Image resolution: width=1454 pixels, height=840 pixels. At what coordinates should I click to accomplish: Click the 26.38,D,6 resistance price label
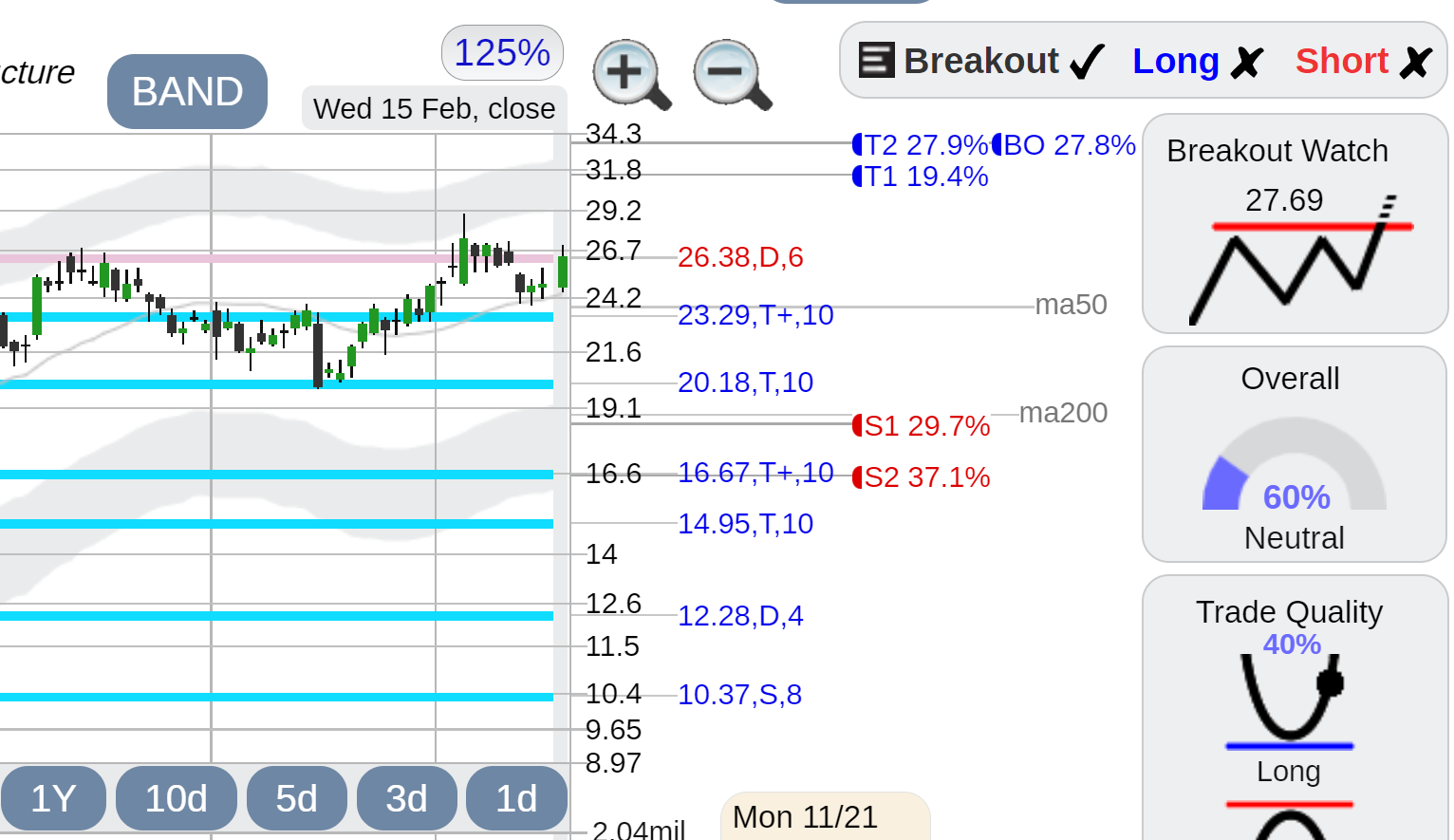click(740, 257)
